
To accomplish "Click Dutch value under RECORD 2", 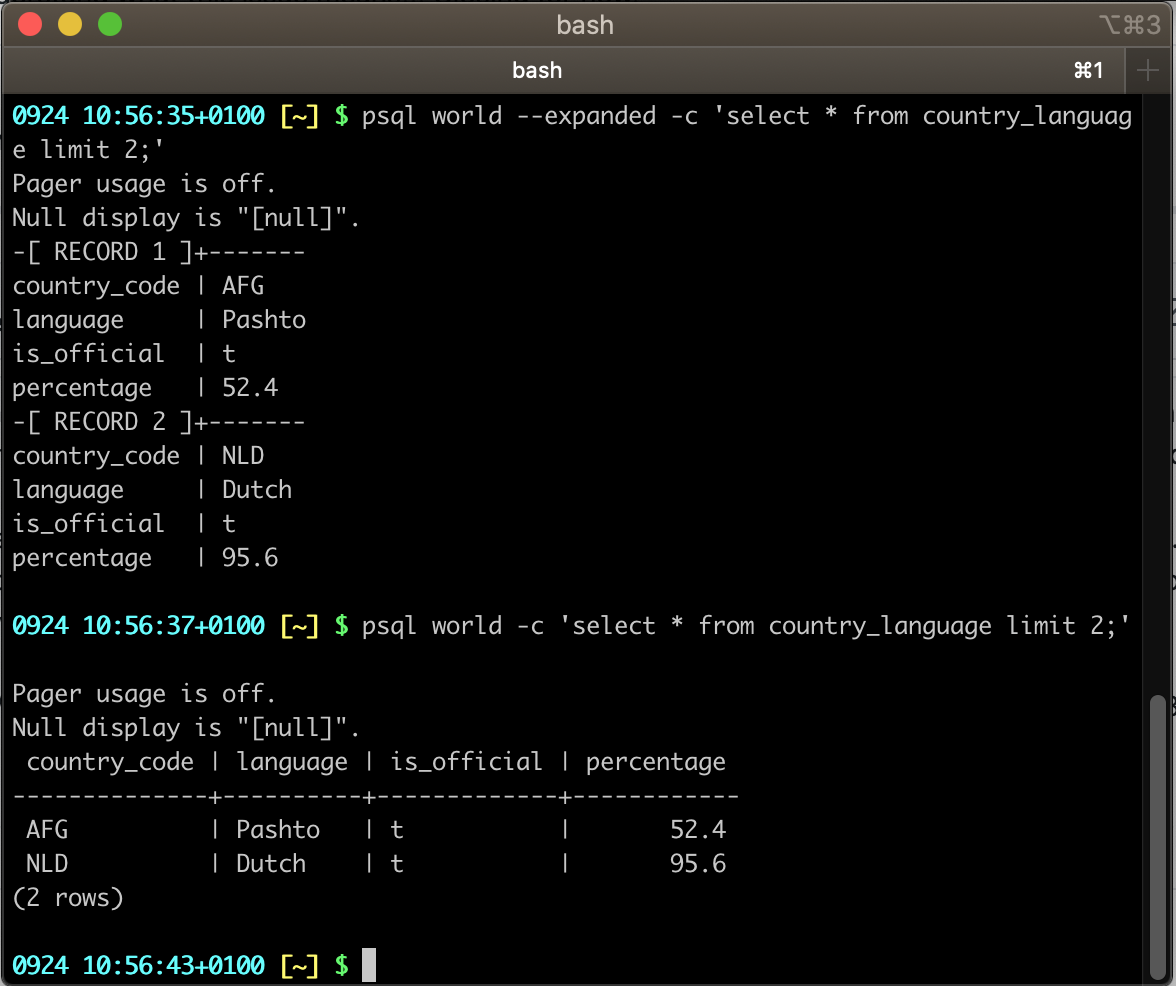I will (256, 490).
